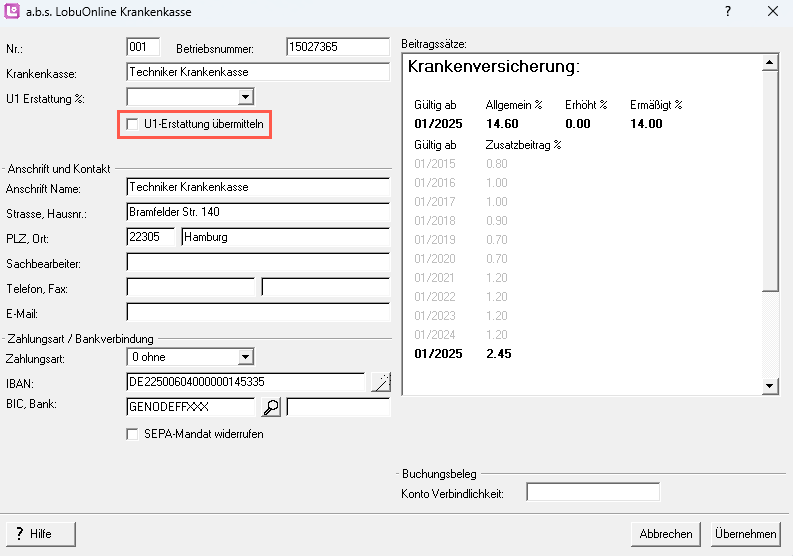Click the Betriebsnummer input field
The width and height of the screenshot is (793, 556).
(337, 47)
